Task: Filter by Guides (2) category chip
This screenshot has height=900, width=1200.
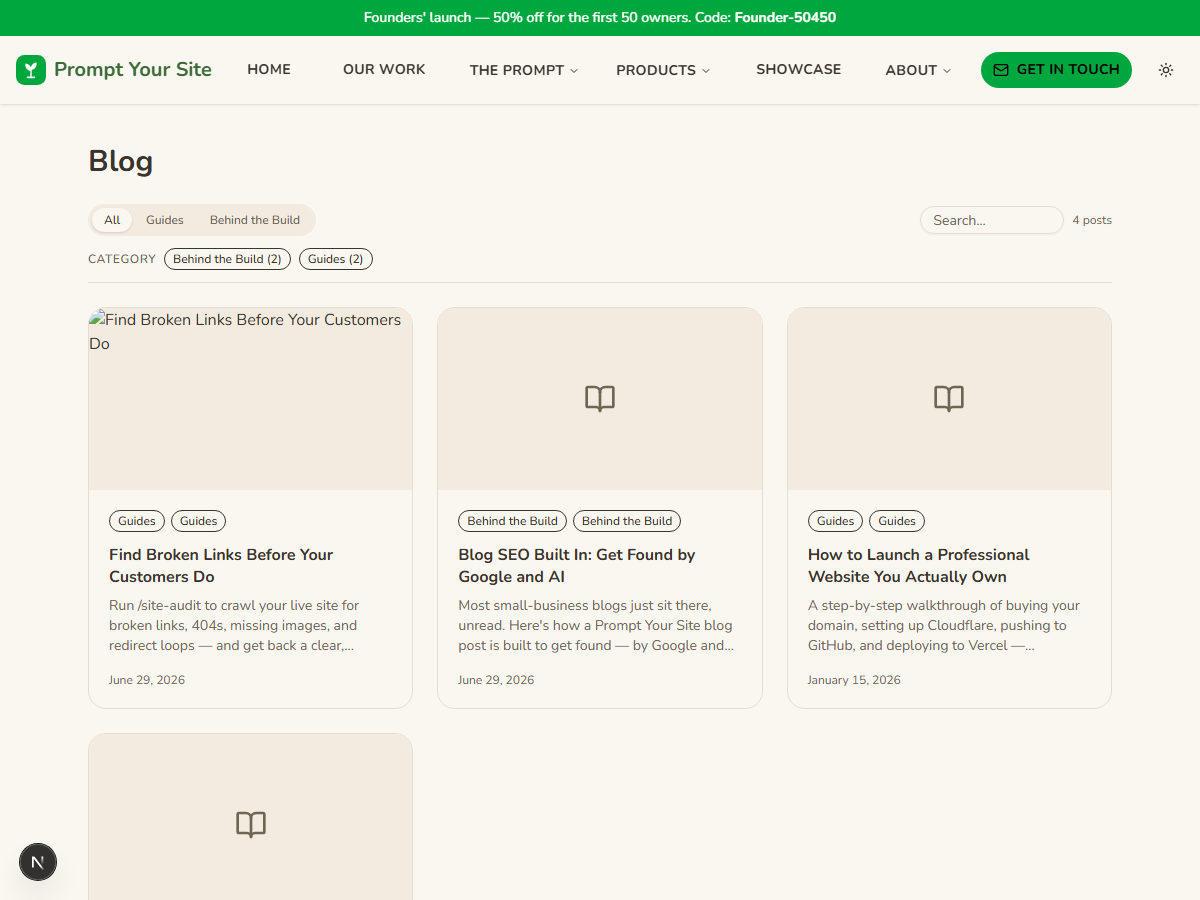Action: pyautogui.click(x=336, y=259)
